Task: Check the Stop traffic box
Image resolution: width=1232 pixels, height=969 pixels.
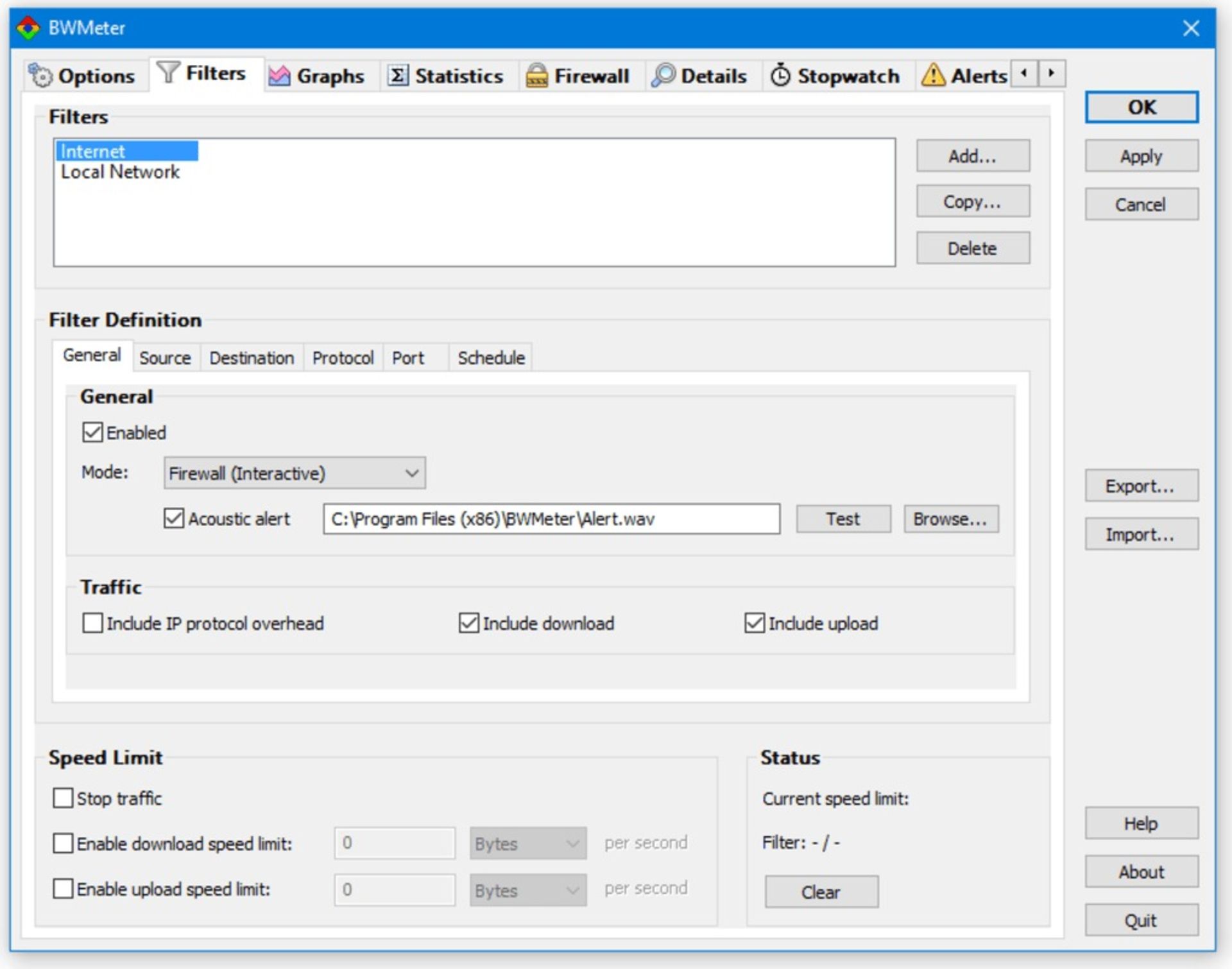Action: click(63, 798)
